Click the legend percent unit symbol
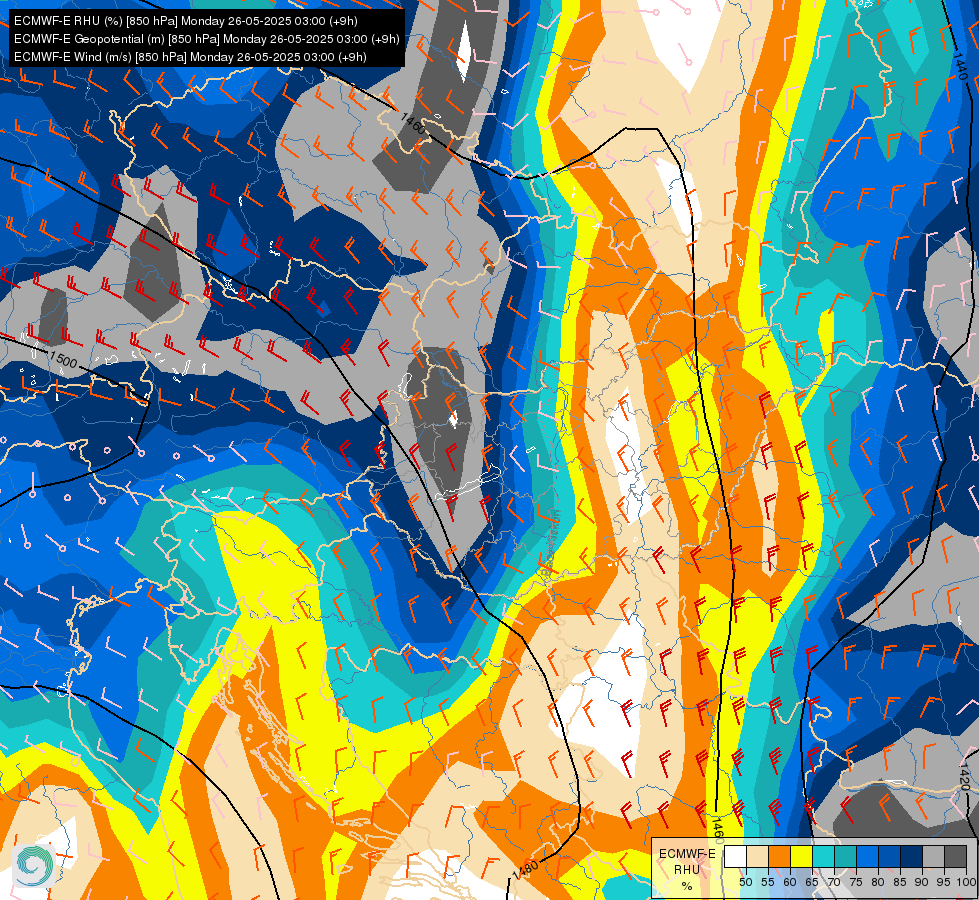 [687, 886]
